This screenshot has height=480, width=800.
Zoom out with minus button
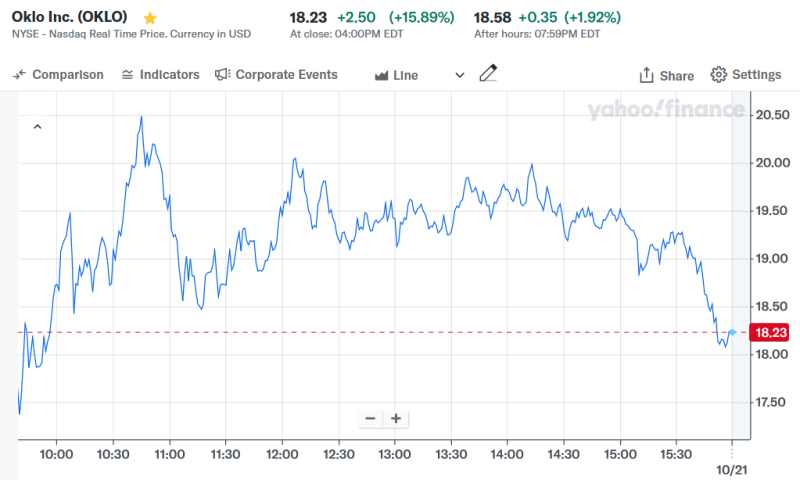pos(371,418)
